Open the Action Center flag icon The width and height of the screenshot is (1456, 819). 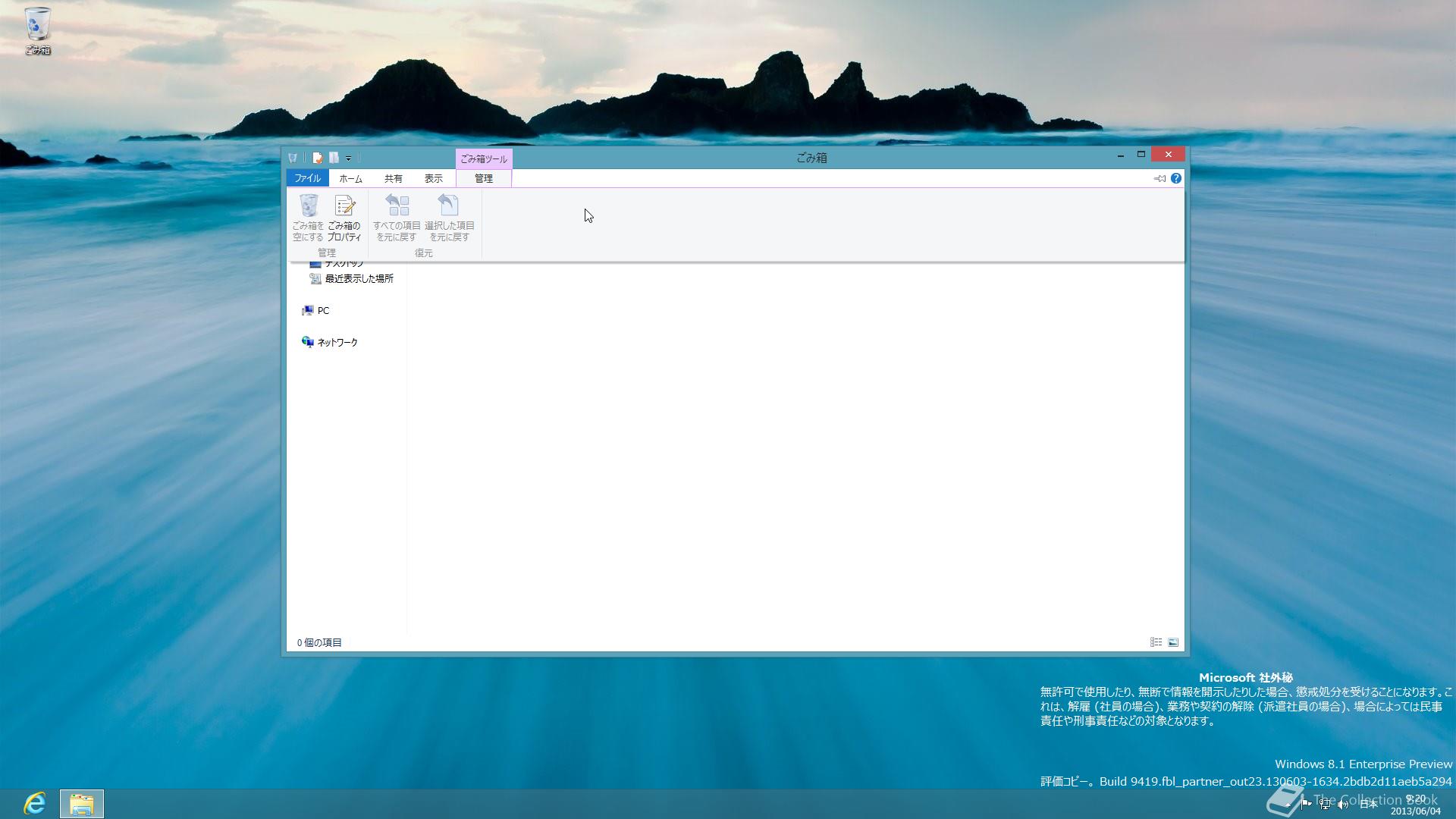pyautogui.click(x=1306, y=804)
